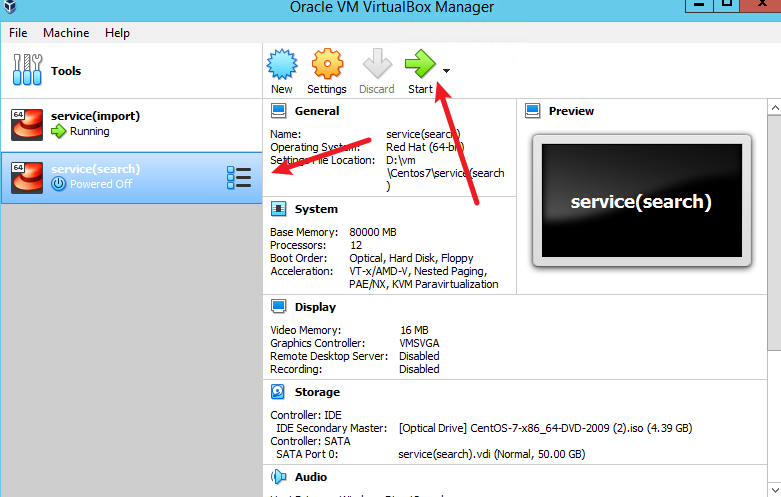This screenshot has width=781, height=497.
Task: Click the Audio section speaker icon
Action: 278,477
